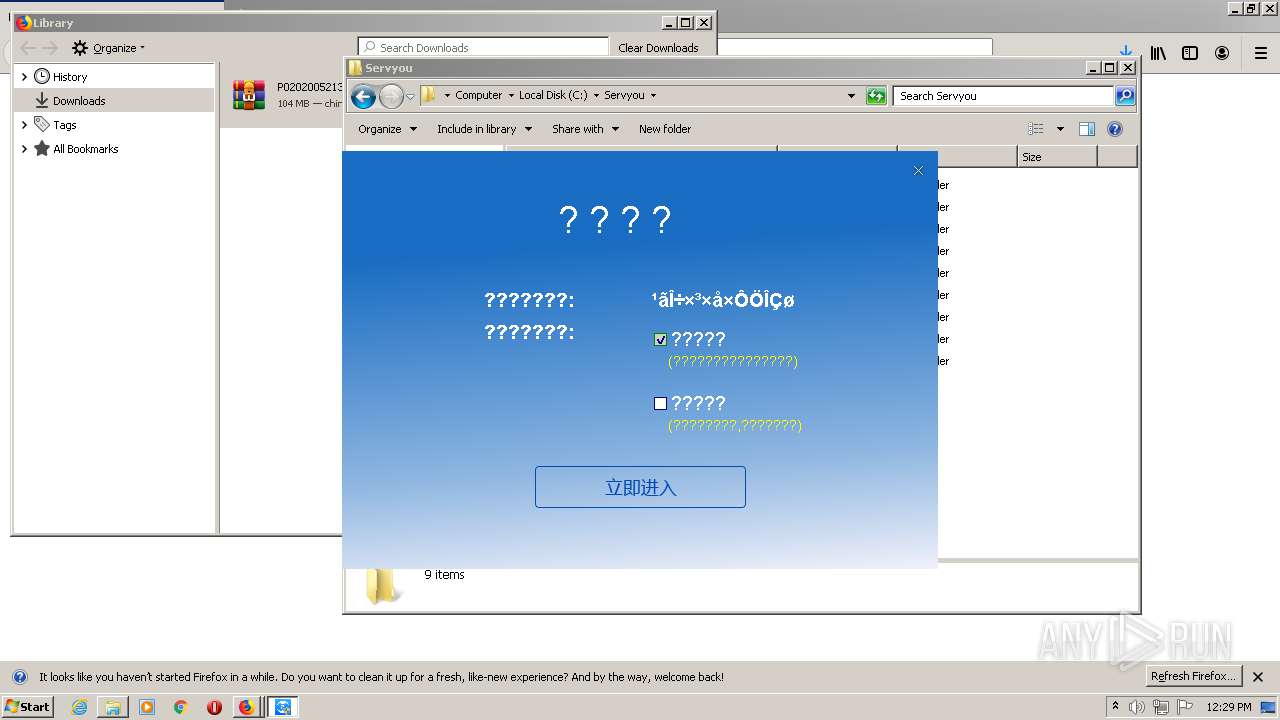
Task: Click the Explorer forward arrow button
Action: coord(391,96)
